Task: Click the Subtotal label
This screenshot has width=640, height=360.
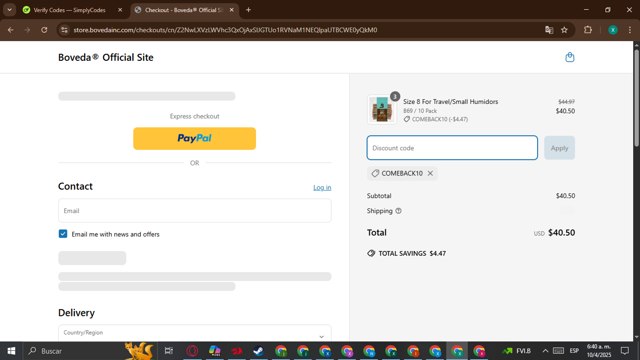Action: (379, 196)
